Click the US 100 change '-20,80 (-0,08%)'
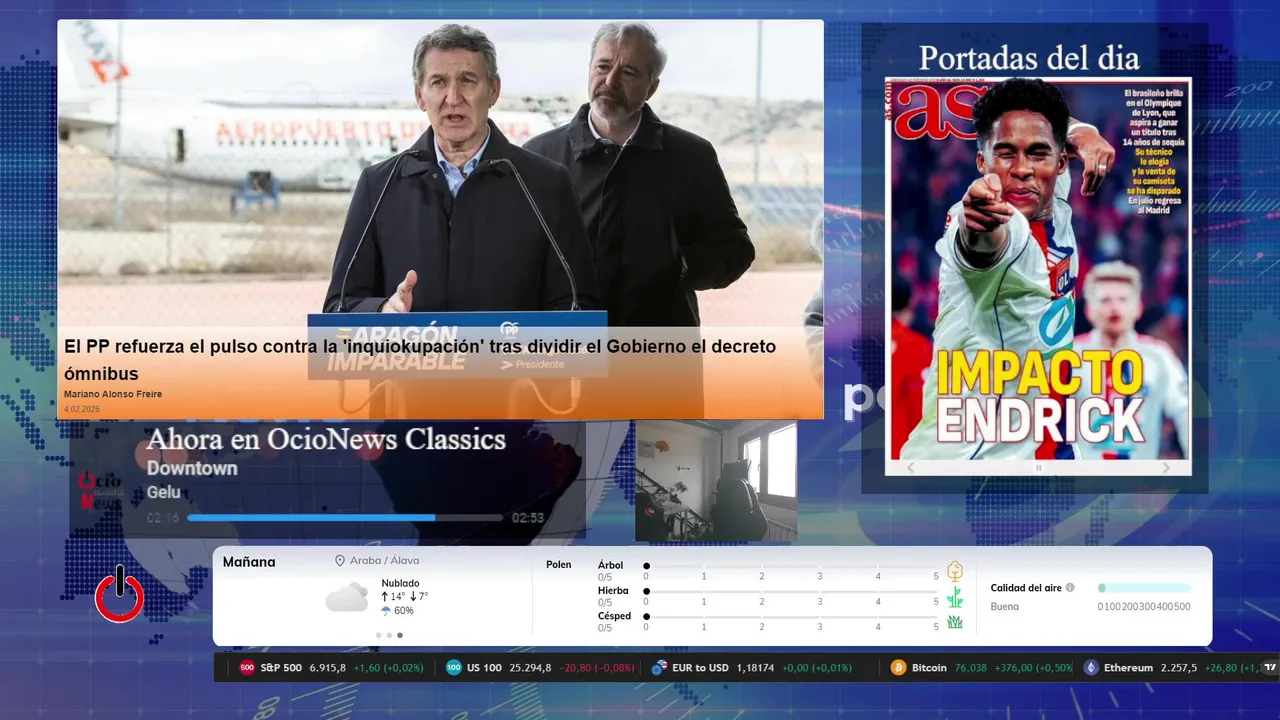Image resolution: width=1280 pixels, height=720 pixels. pyautogui.click(x=595, y=668)
